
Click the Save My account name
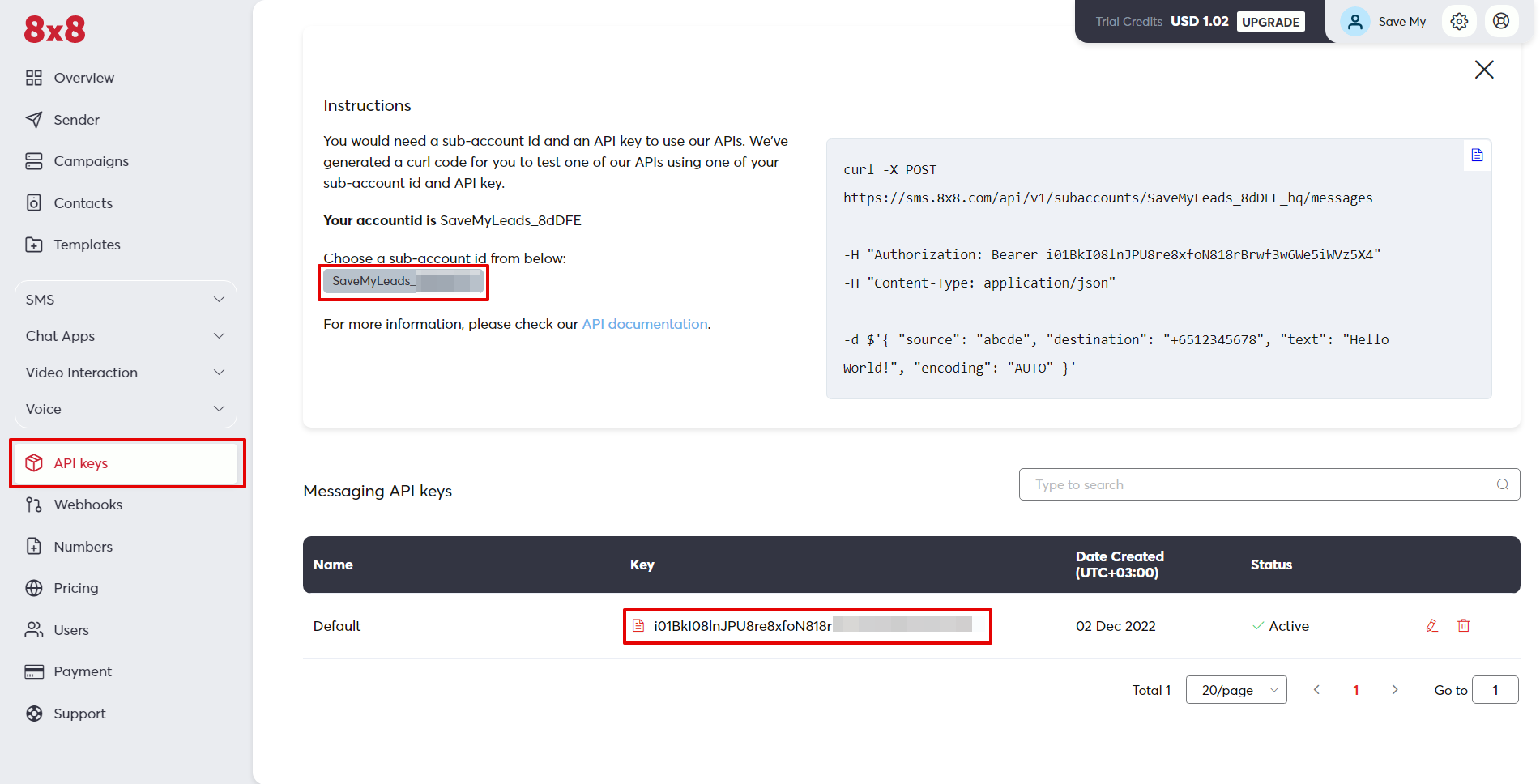tap(1402, 22)
